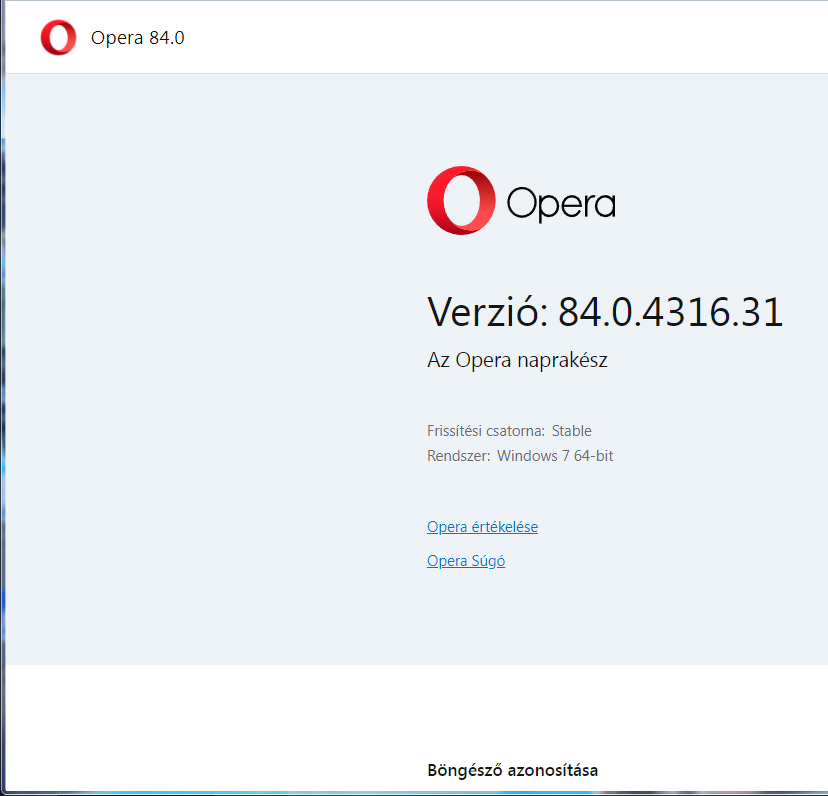Click the Opera wordmark beside the large logo

coord(561,203)
